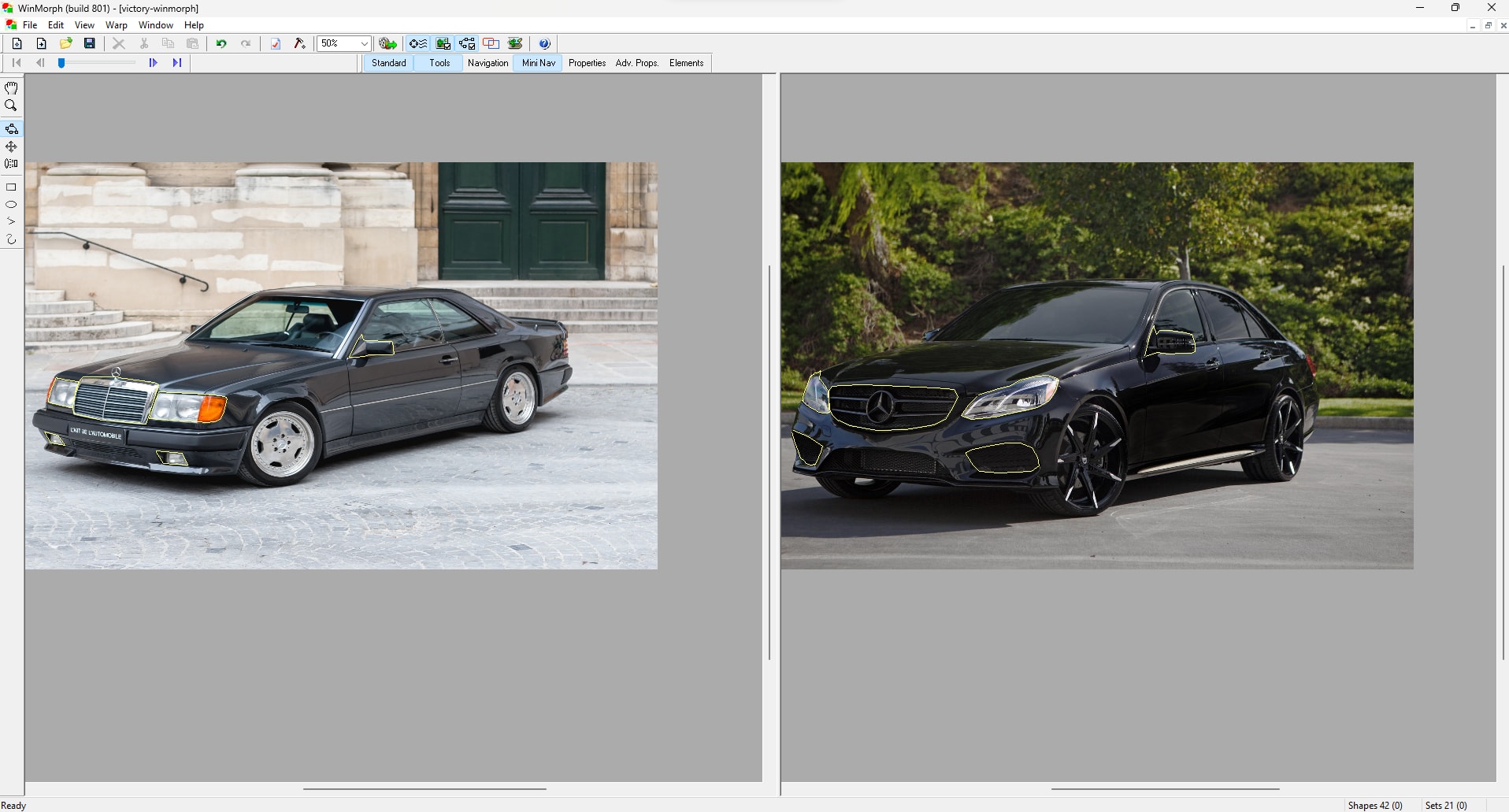Image resolution: width=1509 pixels, height=812 pixels.
Task: Jump to the first frame
Action: [x=17, y=63]
